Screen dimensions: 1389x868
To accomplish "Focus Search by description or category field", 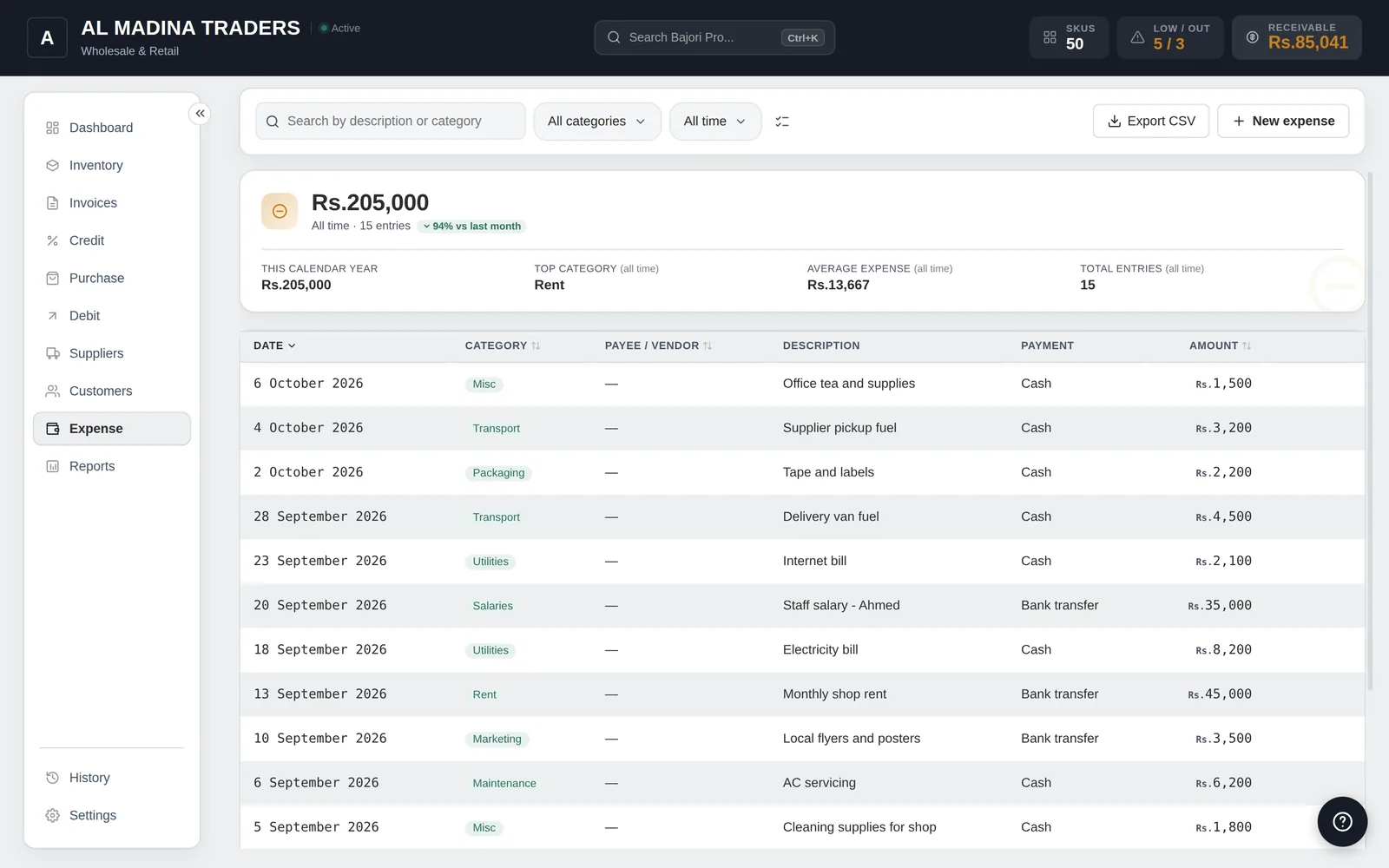I will tap(391, 122).
